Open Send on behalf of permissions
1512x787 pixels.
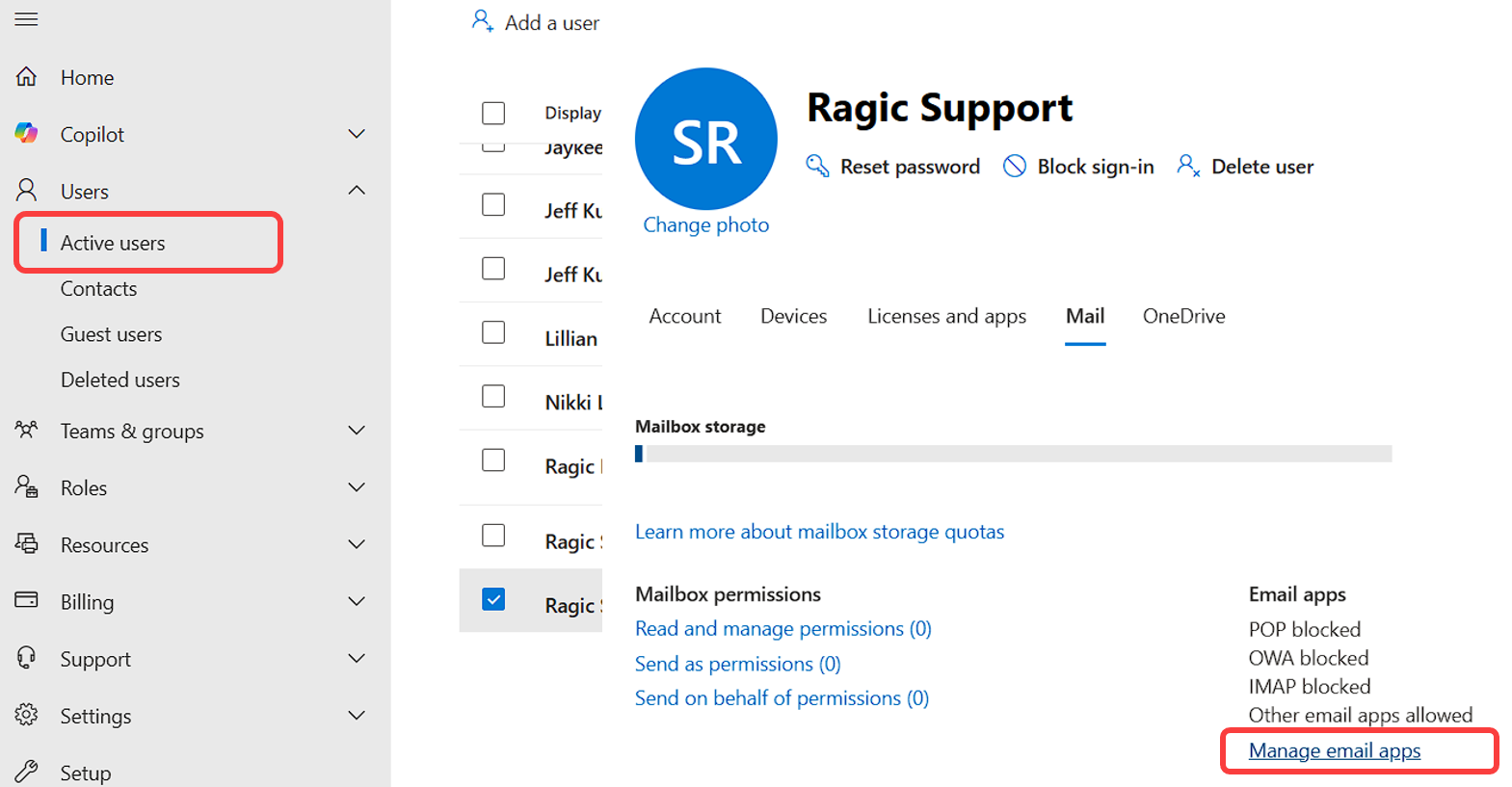click(783, 698)
